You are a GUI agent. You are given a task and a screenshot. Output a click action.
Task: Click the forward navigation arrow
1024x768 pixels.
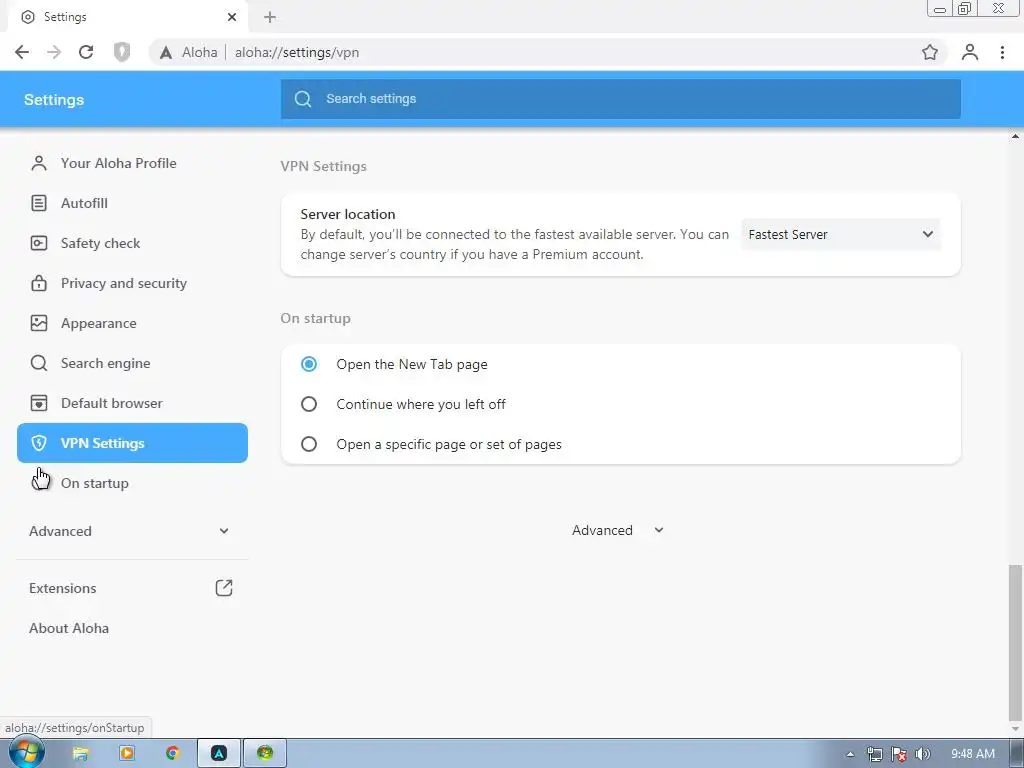point(54,52)
